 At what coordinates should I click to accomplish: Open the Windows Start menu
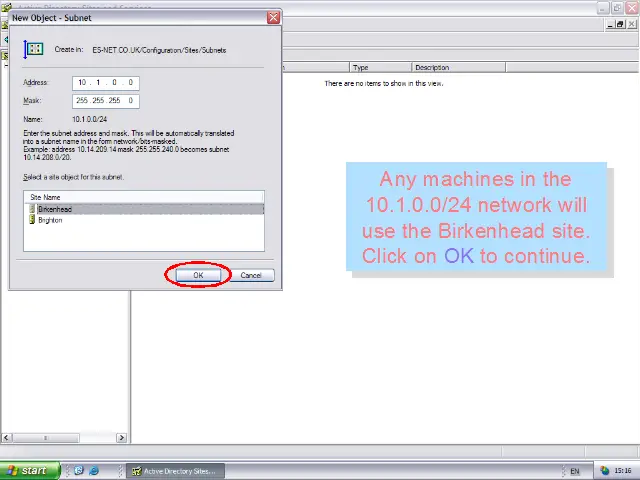(x=27, y=470)
